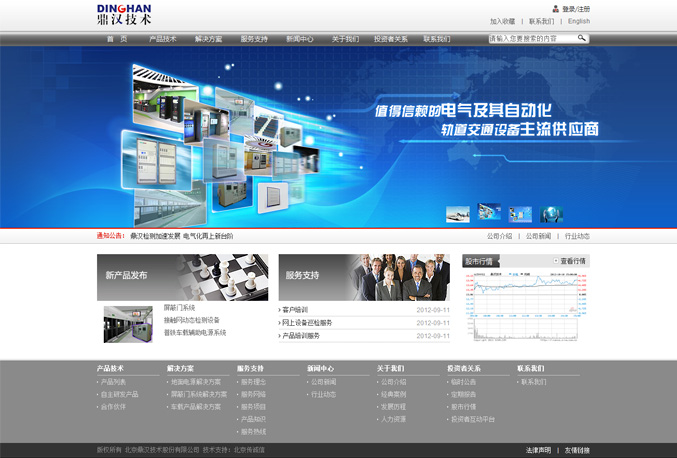Open the 产品培训服务 service entry
Screen dimensions: 677x458
pyautogui.click(x=301, y=336)
